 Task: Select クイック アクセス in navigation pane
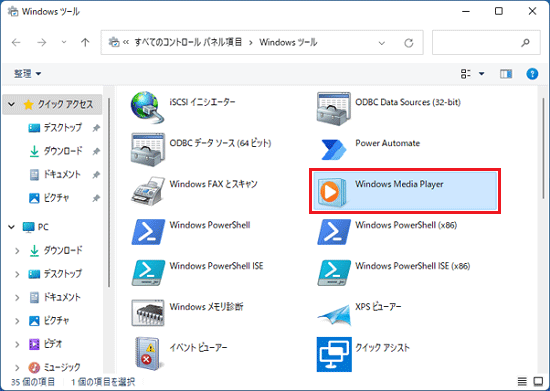pyautogui.click(x=52, y=104)
